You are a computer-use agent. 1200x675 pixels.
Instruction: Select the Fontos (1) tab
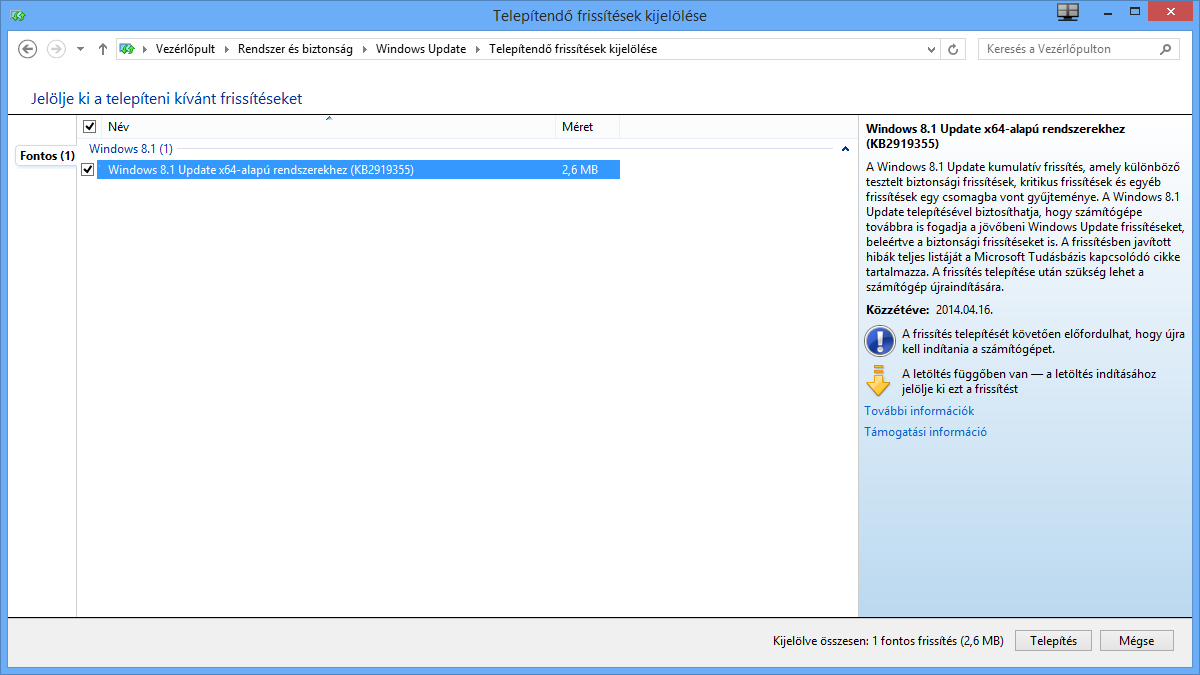(x=47, y=156)
